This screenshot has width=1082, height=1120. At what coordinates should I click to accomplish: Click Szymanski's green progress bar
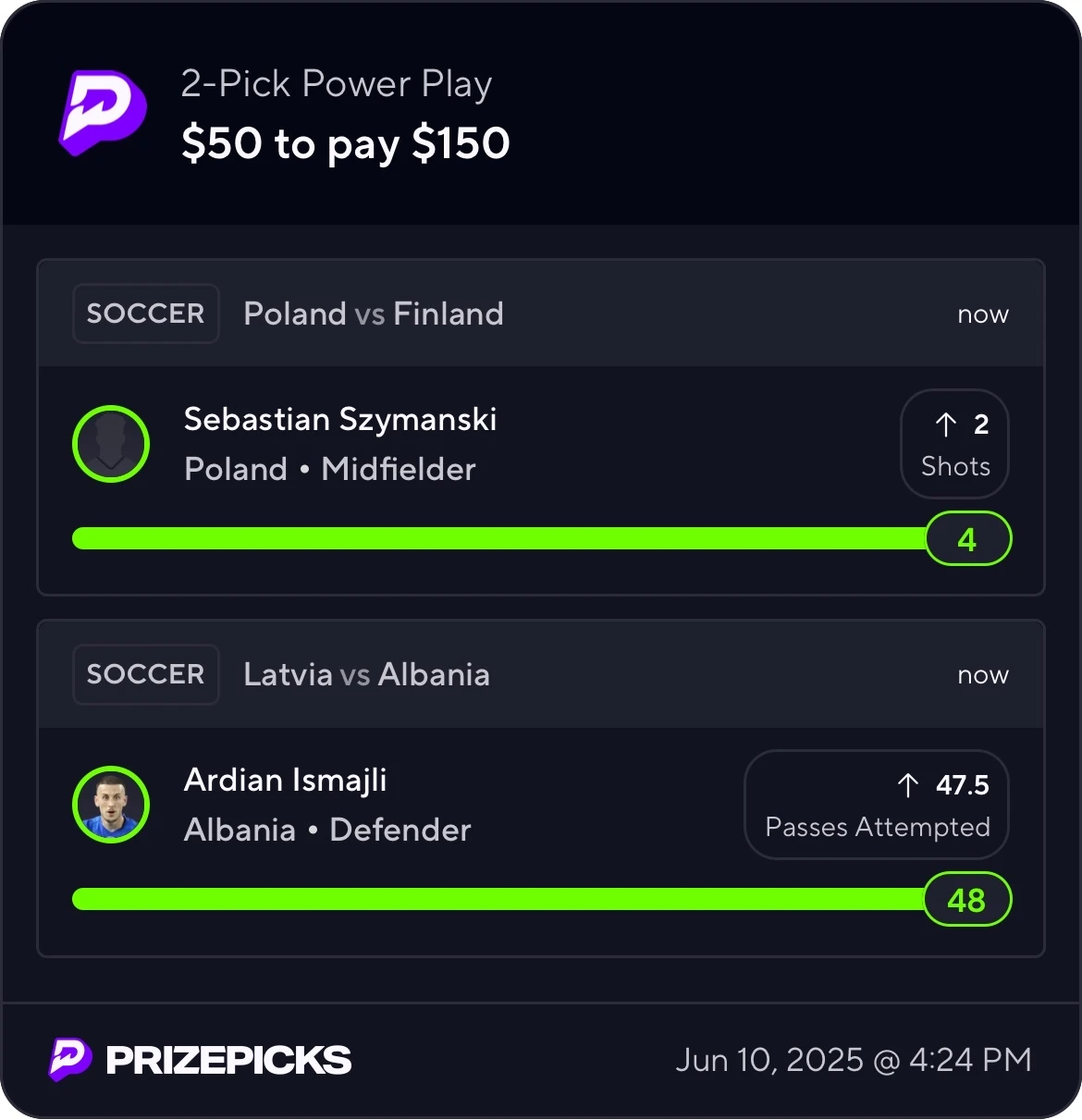tap(499, 538)
